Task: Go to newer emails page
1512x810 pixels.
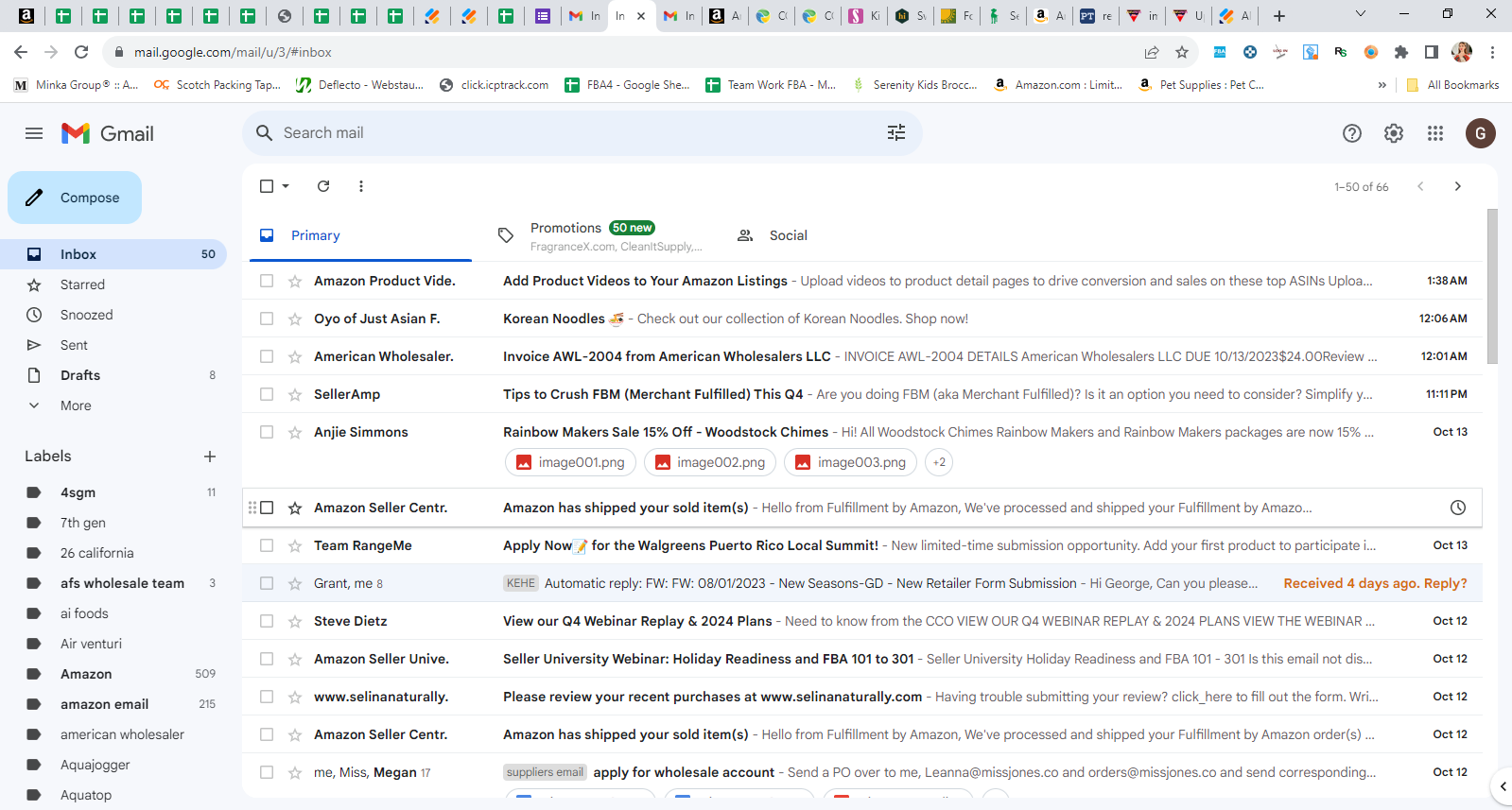Action: (1420, 186)
